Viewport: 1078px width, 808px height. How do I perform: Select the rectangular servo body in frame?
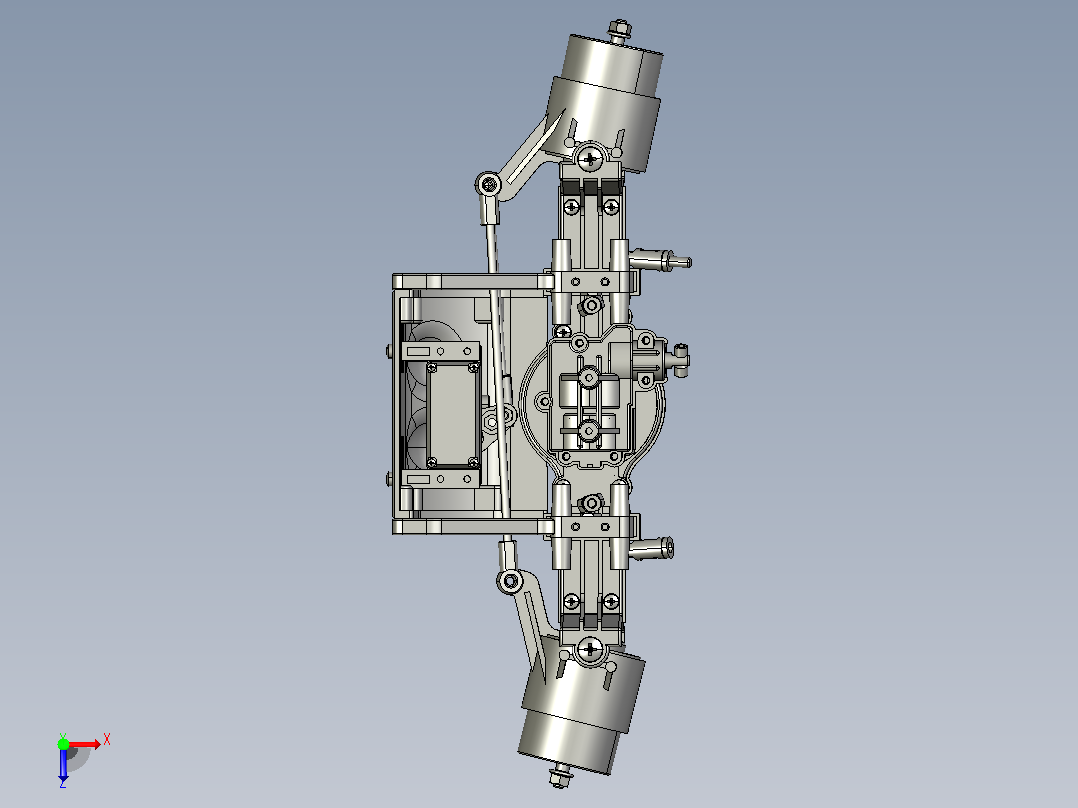pos(452,415)
